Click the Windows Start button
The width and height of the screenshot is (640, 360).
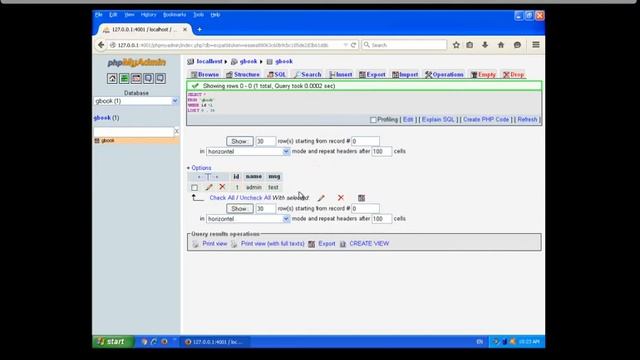pyautogui.click(x=113, y=342)
